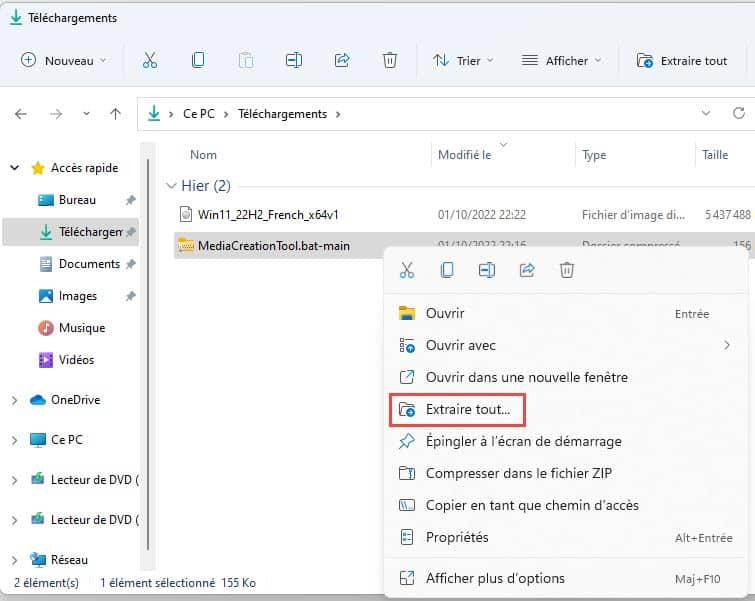755x601 pixels.
Task: Open the Trier sort menu
Action: [463, 61]
